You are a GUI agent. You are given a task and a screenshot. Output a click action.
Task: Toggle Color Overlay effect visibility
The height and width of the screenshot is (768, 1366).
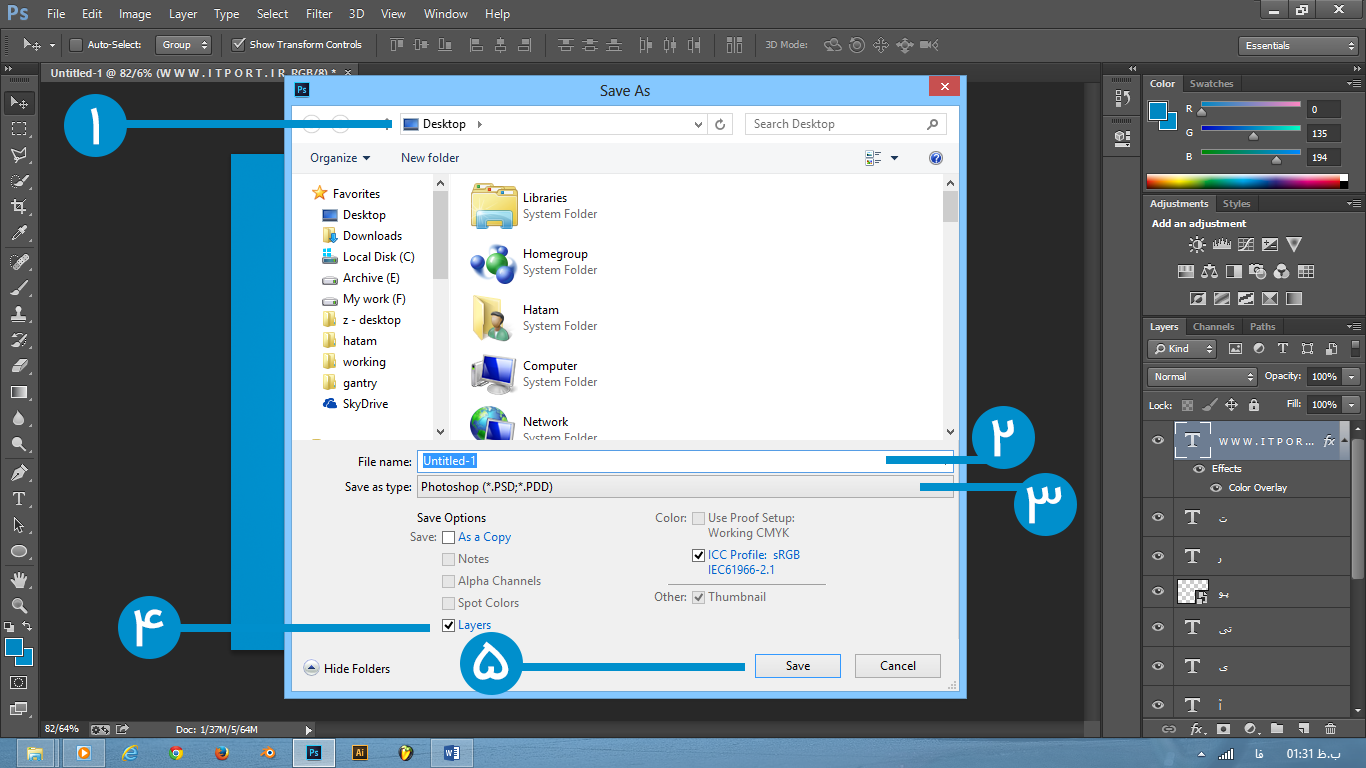pyautogui.click(x=1216, y=488)
